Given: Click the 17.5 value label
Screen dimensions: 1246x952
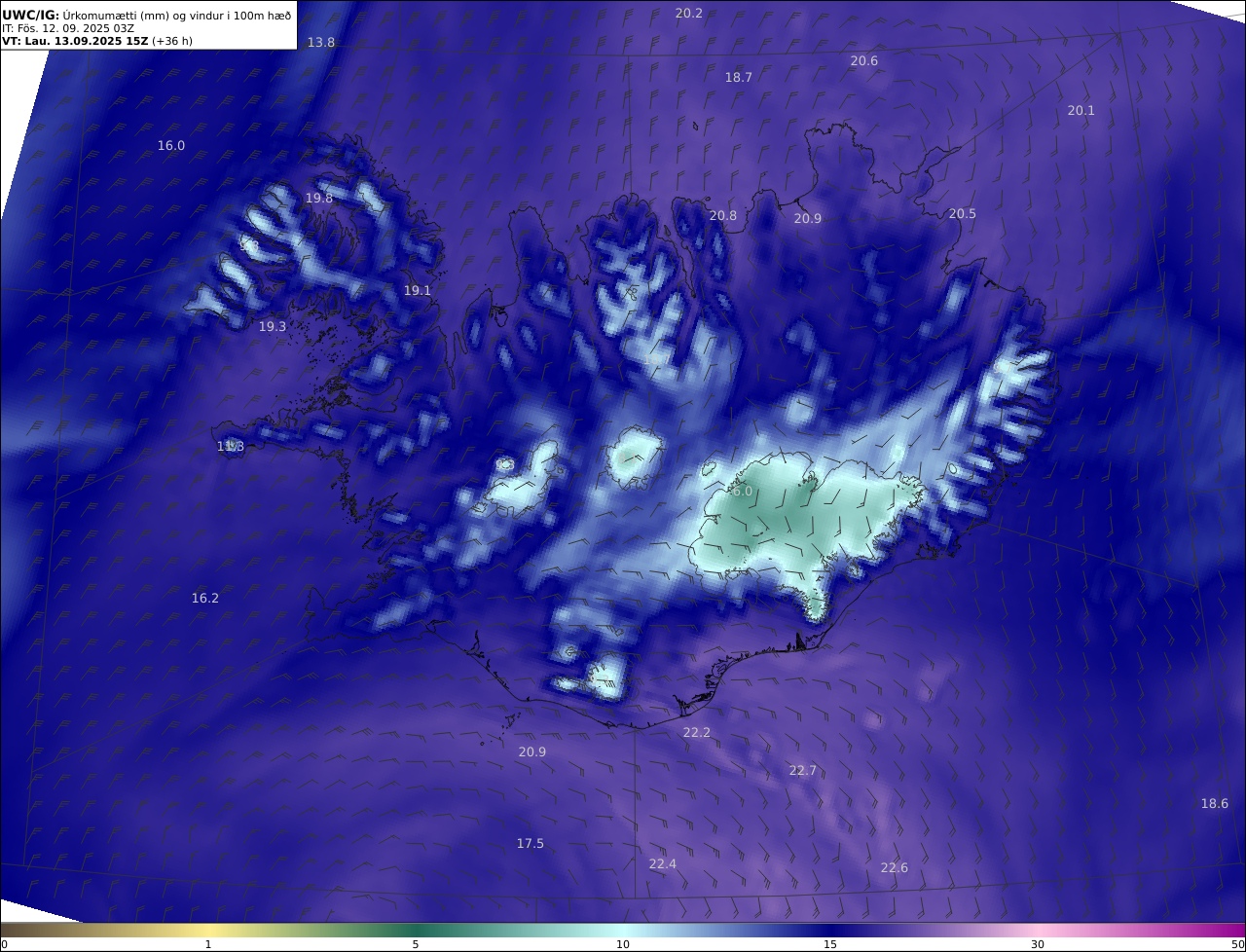Looking at the screenshot, I should [531, 844].
